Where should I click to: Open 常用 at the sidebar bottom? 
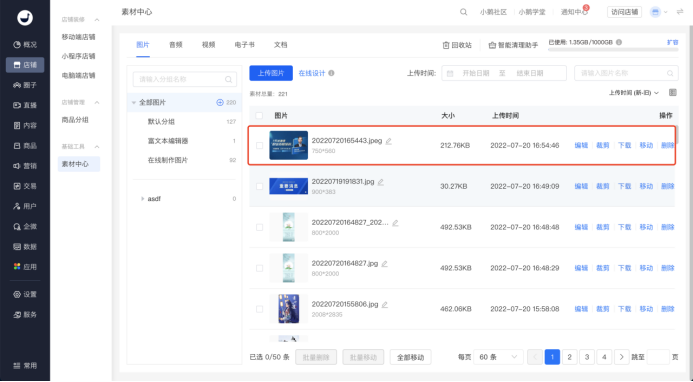[x=25, y=366]
